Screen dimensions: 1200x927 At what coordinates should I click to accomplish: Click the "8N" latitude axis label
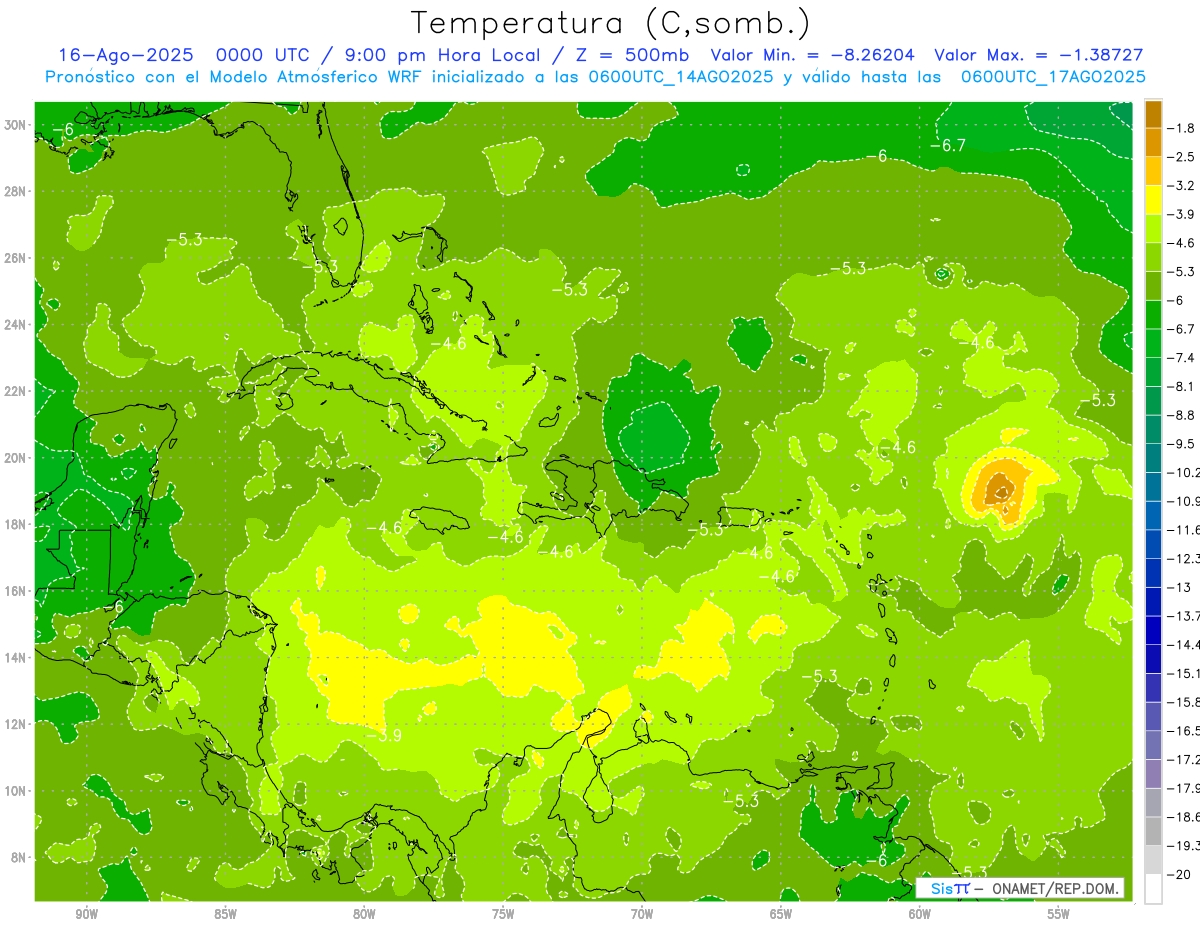pyautogui.click(x=19, y=858)
